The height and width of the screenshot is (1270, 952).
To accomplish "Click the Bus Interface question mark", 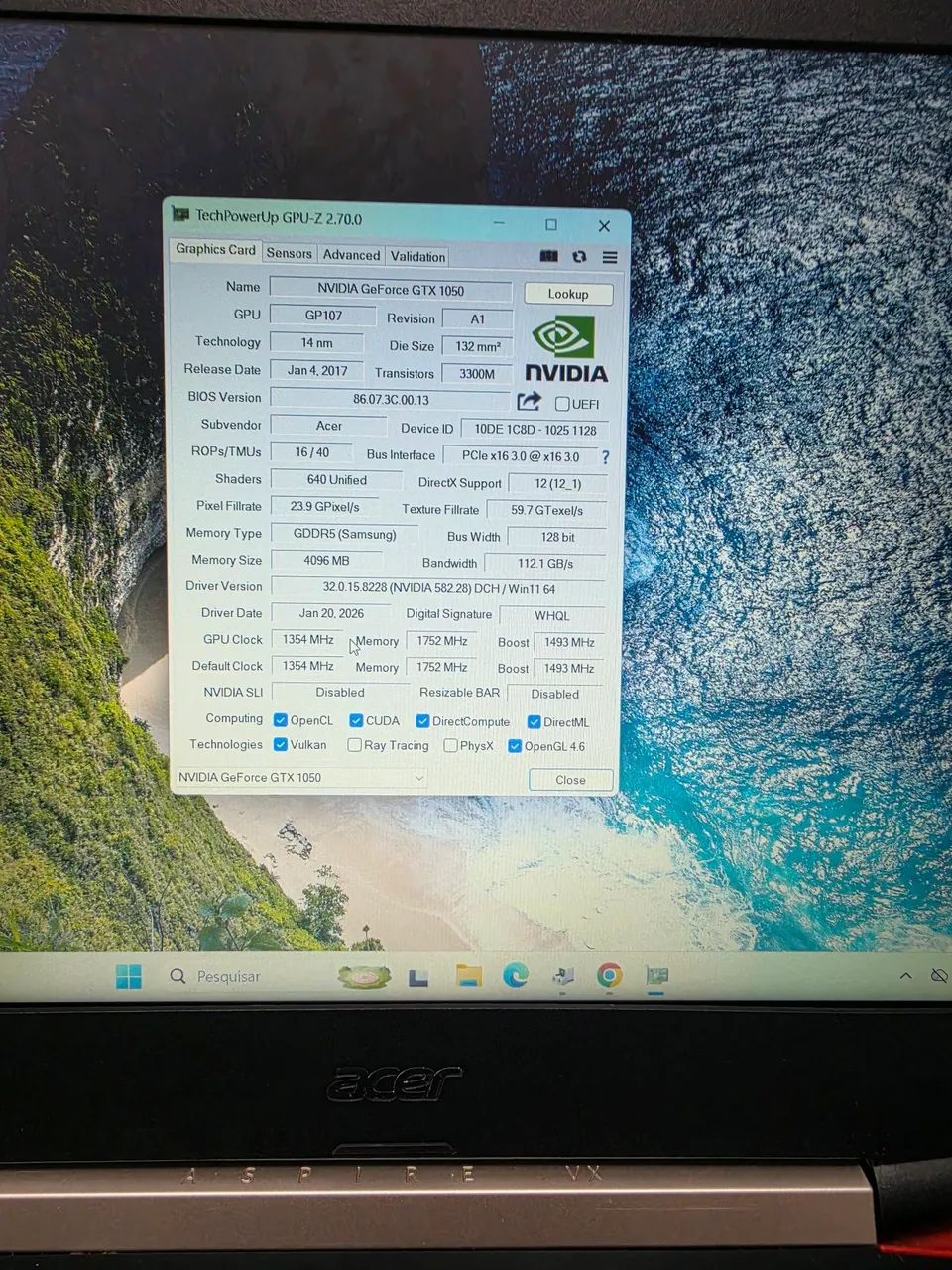I will (605, 457).
